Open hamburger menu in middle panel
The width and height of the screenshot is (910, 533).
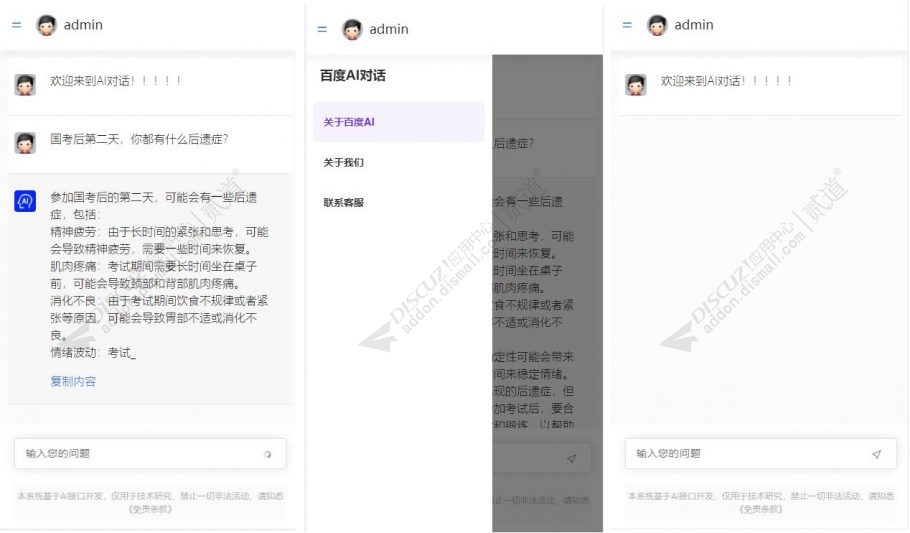[x=323, y=29]
